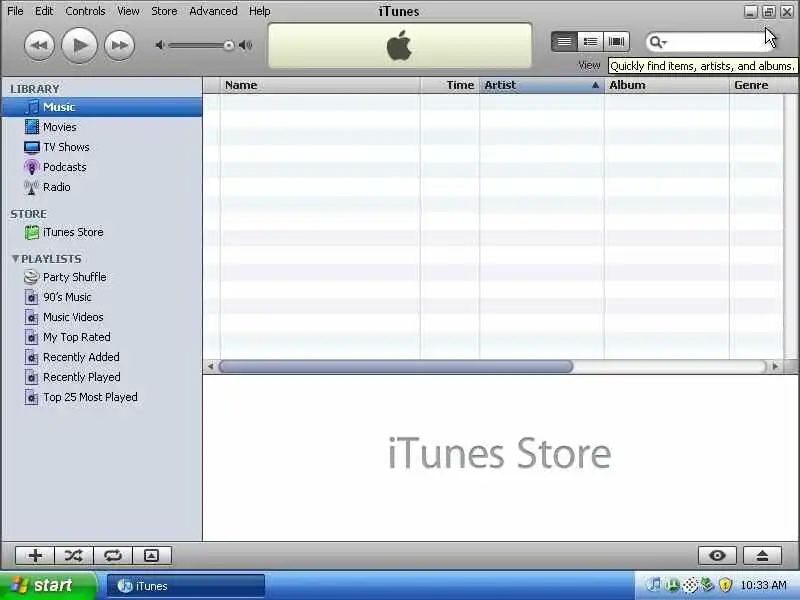Sort by the Album column header
The height and width of the screenshot is (600, 800).
click(x=667, y=85)
